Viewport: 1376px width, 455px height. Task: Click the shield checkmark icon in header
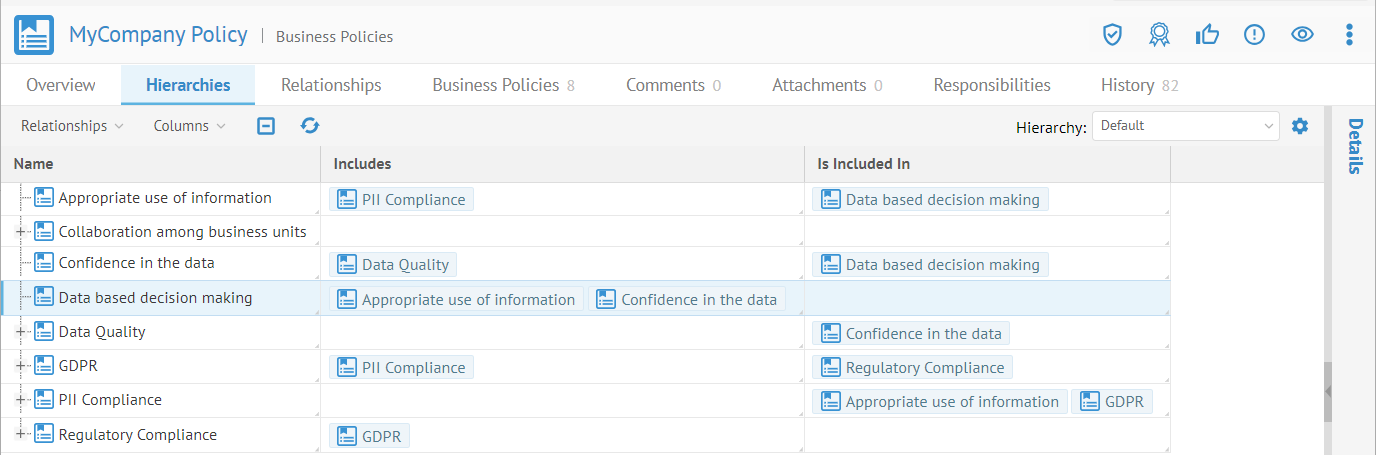[x=1112, y=35]
